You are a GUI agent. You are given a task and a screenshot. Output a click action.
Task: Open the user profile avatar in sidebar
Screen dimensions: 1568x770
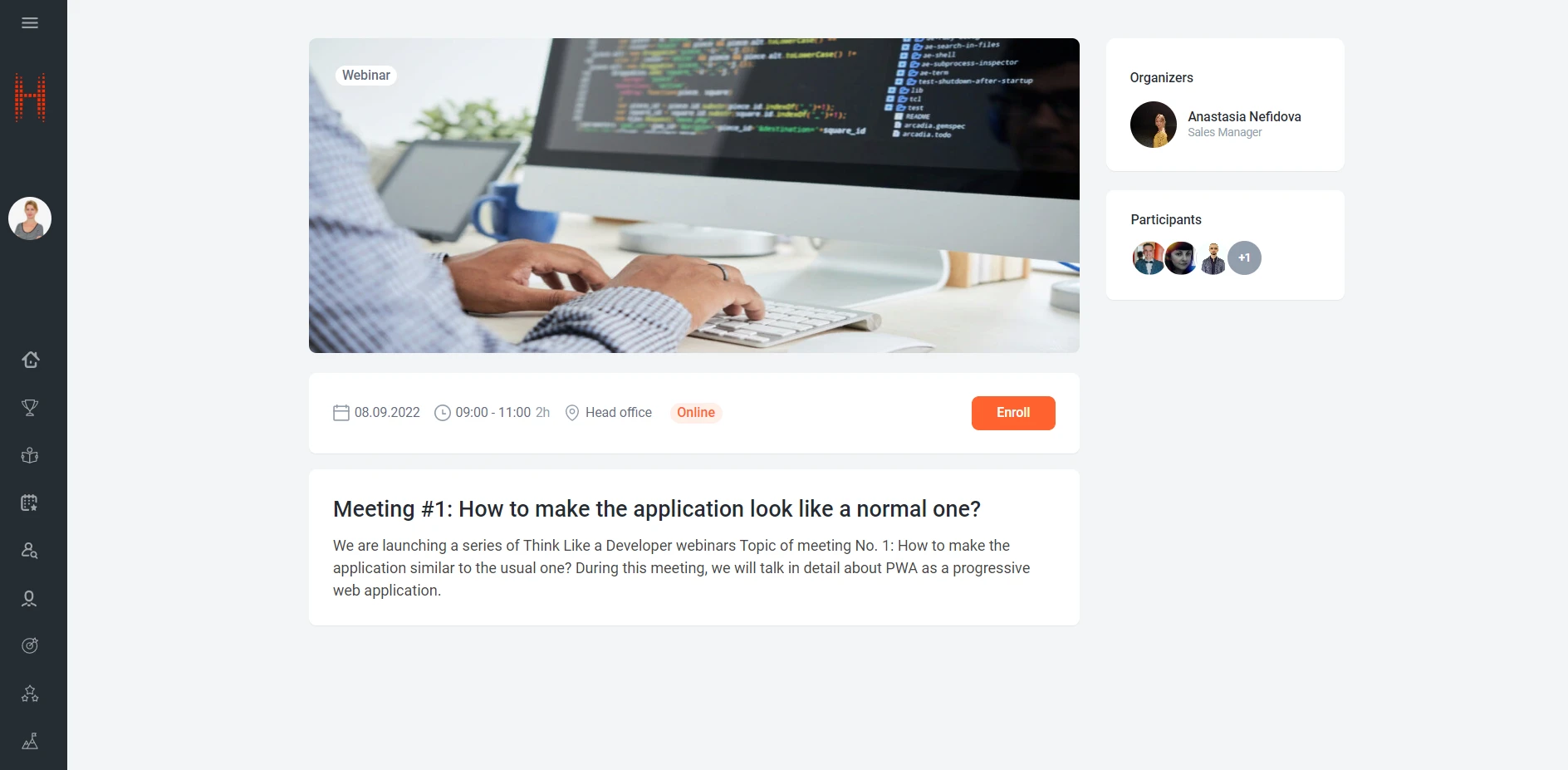tap(30, 218)
